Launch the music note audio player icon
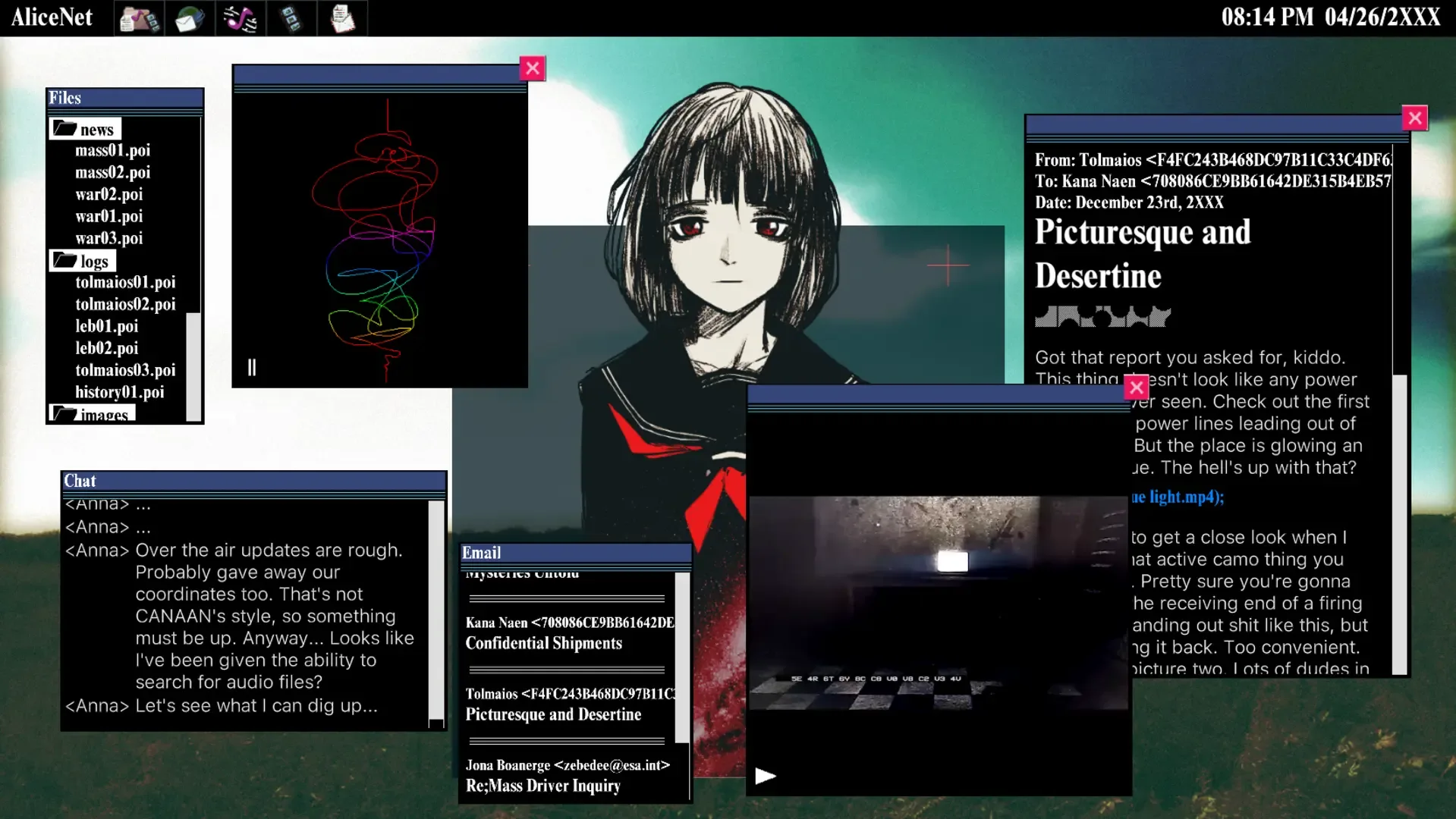The height and width of the screenshot is (819, 1456). 240,18
